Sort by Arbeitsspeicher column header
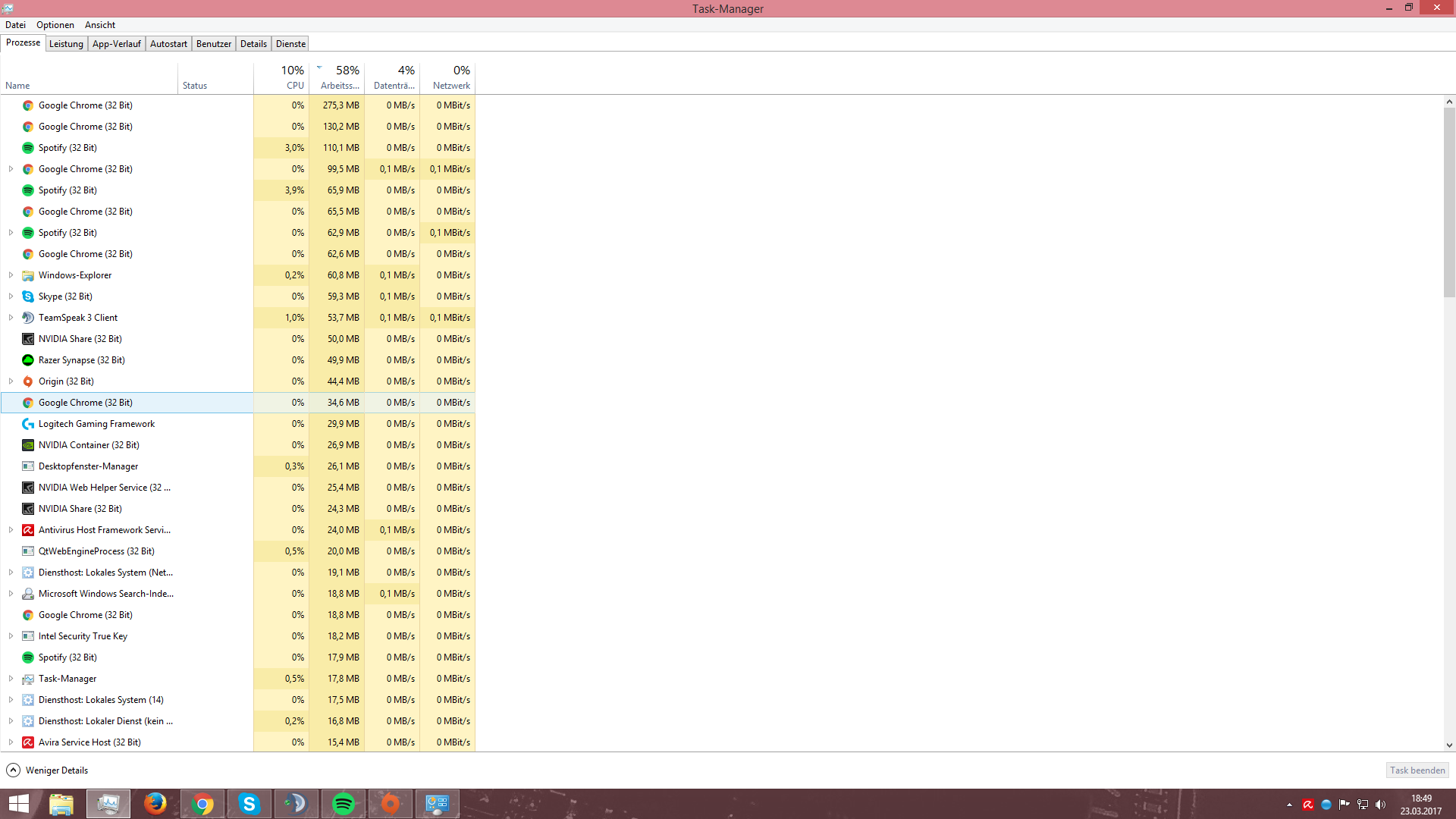The height and width of the screenshot is (819, 1456). point(337,77)
